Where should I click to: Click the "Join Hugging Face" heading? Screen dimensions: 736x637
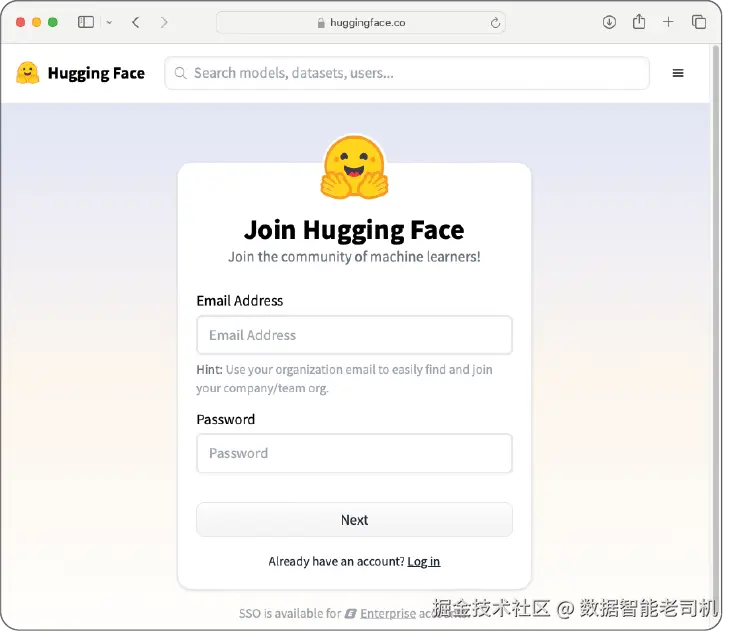click(354, 230)
